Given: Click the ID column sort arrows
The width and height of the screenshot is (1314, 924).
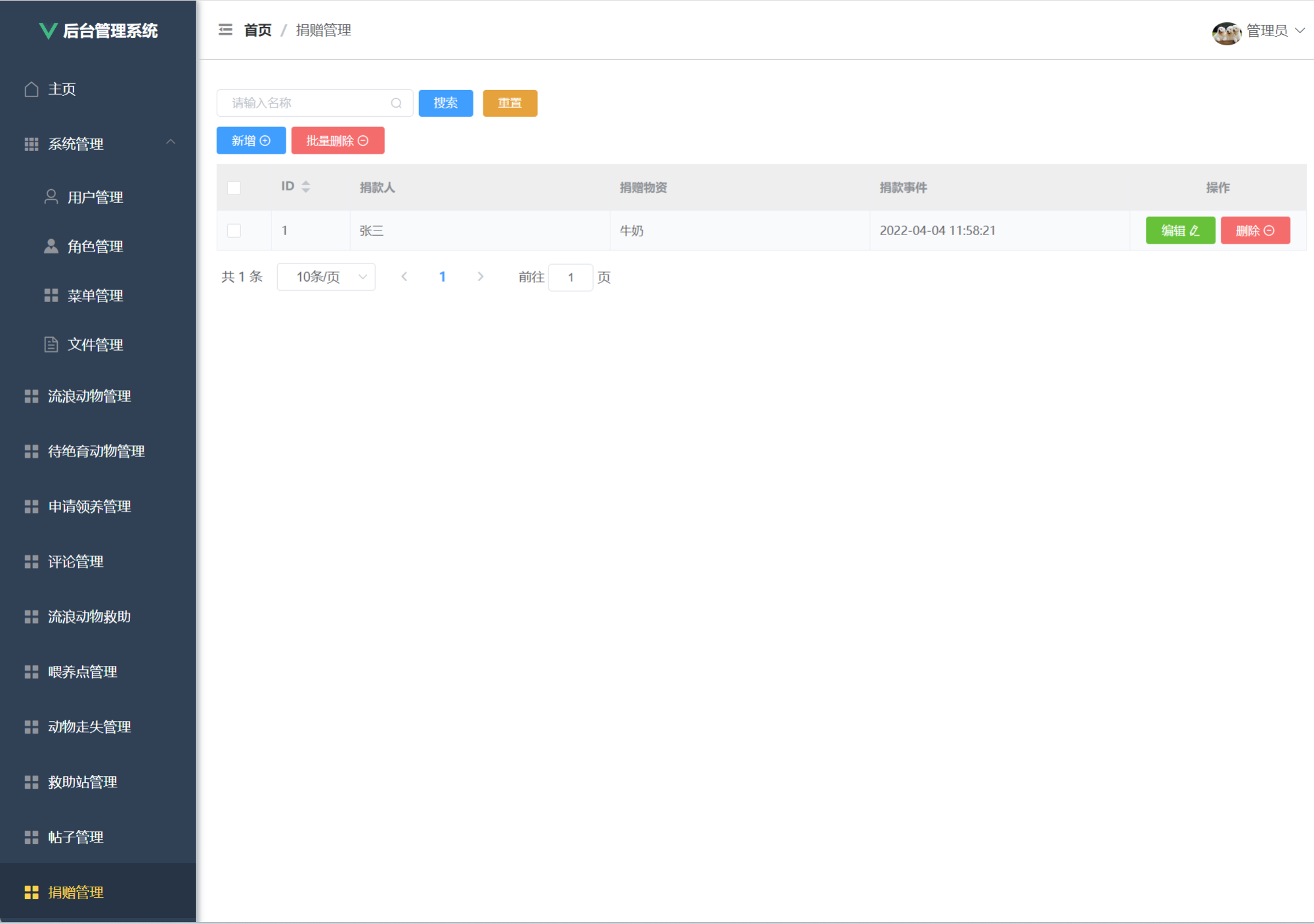Looking at the screenshot, I should pyautogui.click(x=306, y=187).
